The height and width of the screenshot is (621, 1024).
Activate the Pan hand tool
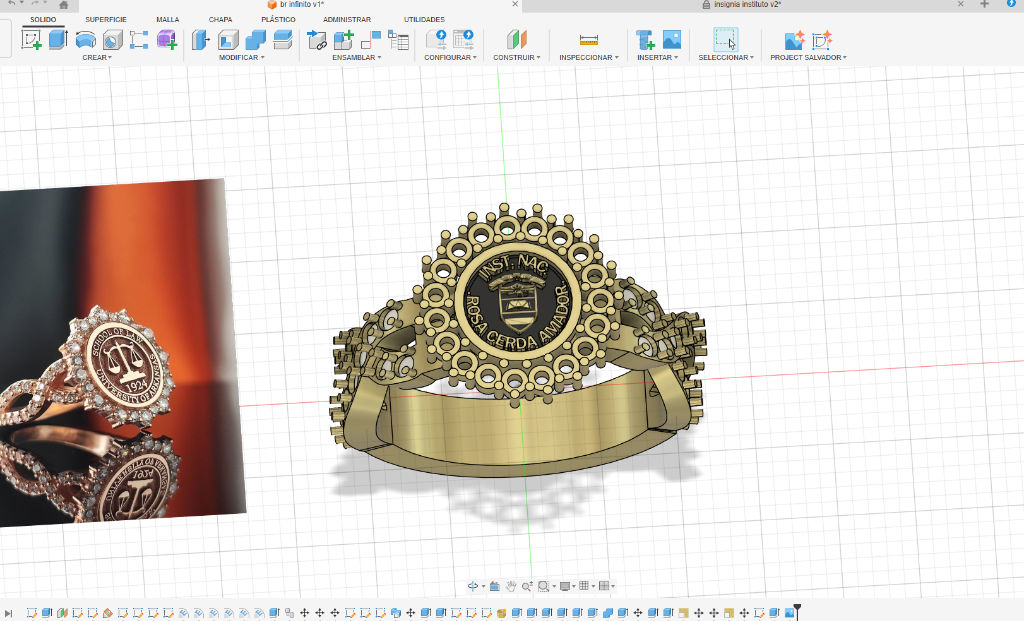[511, 586]
